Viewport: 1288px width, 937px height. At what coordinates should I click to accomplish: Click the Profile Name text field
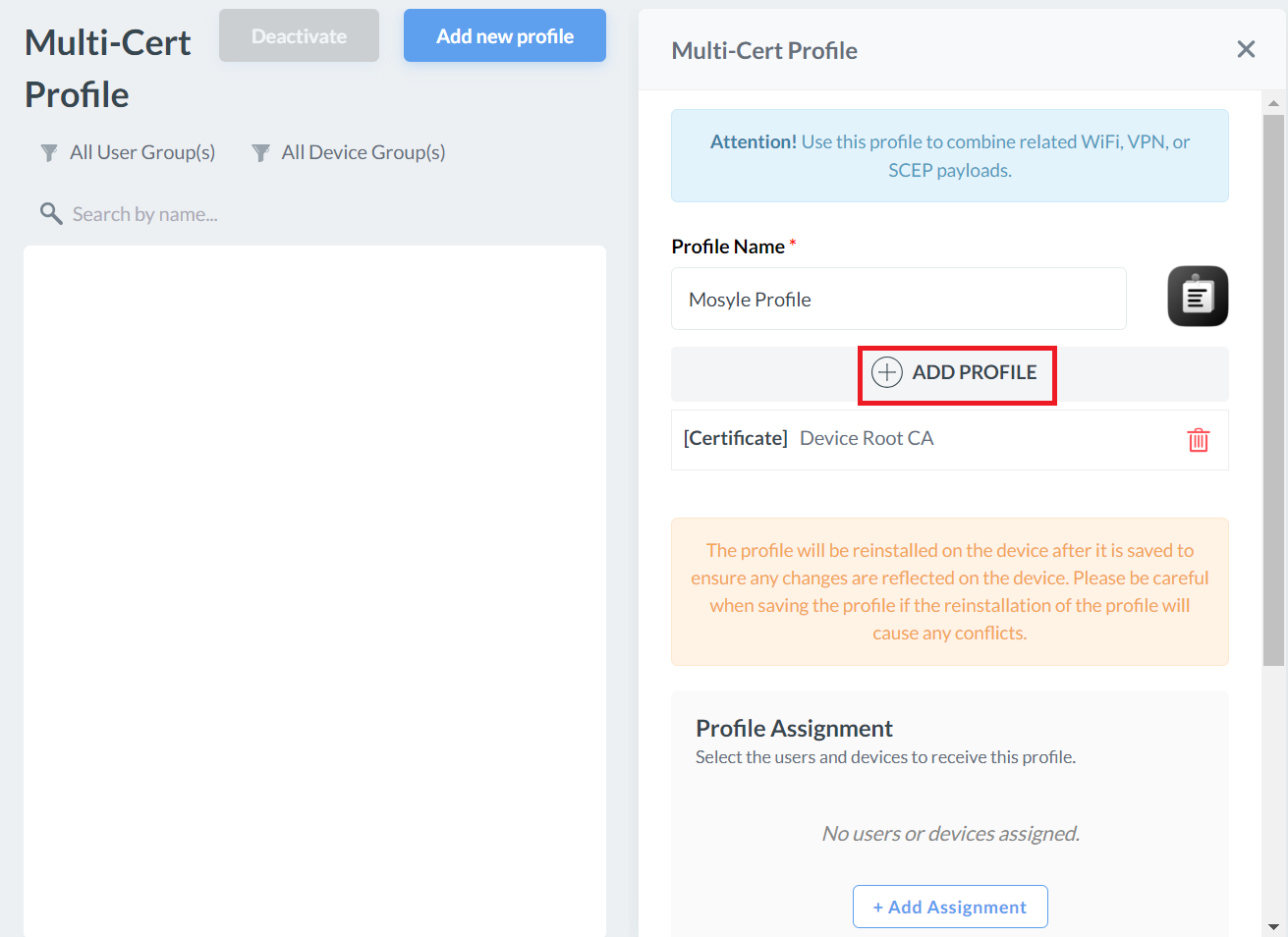click(898, 300)
